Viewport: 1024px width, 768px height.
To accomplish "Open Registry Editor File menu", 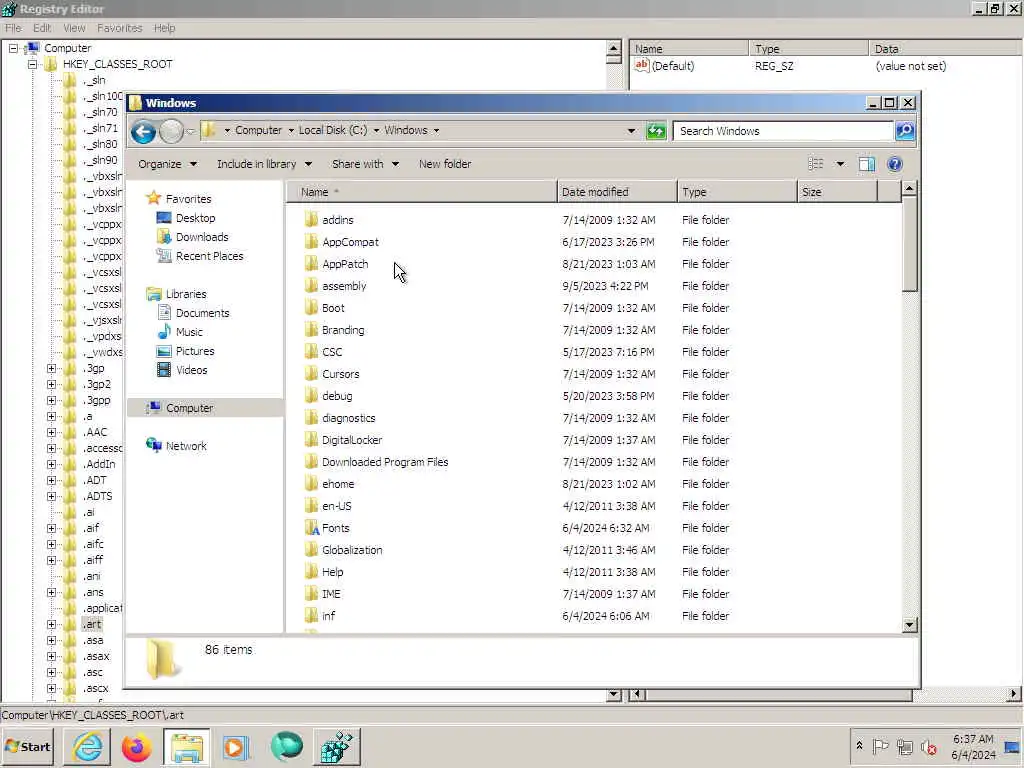I will [x=13, y=28].
